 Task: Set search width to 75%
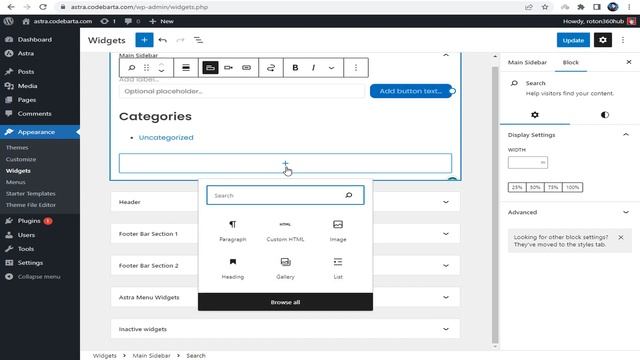pos(553,187)
